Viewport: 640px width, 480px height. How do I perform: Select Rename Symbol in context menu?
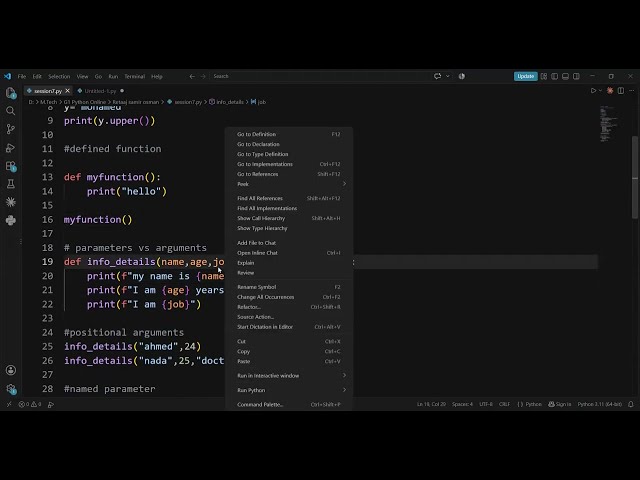[289, 287]
